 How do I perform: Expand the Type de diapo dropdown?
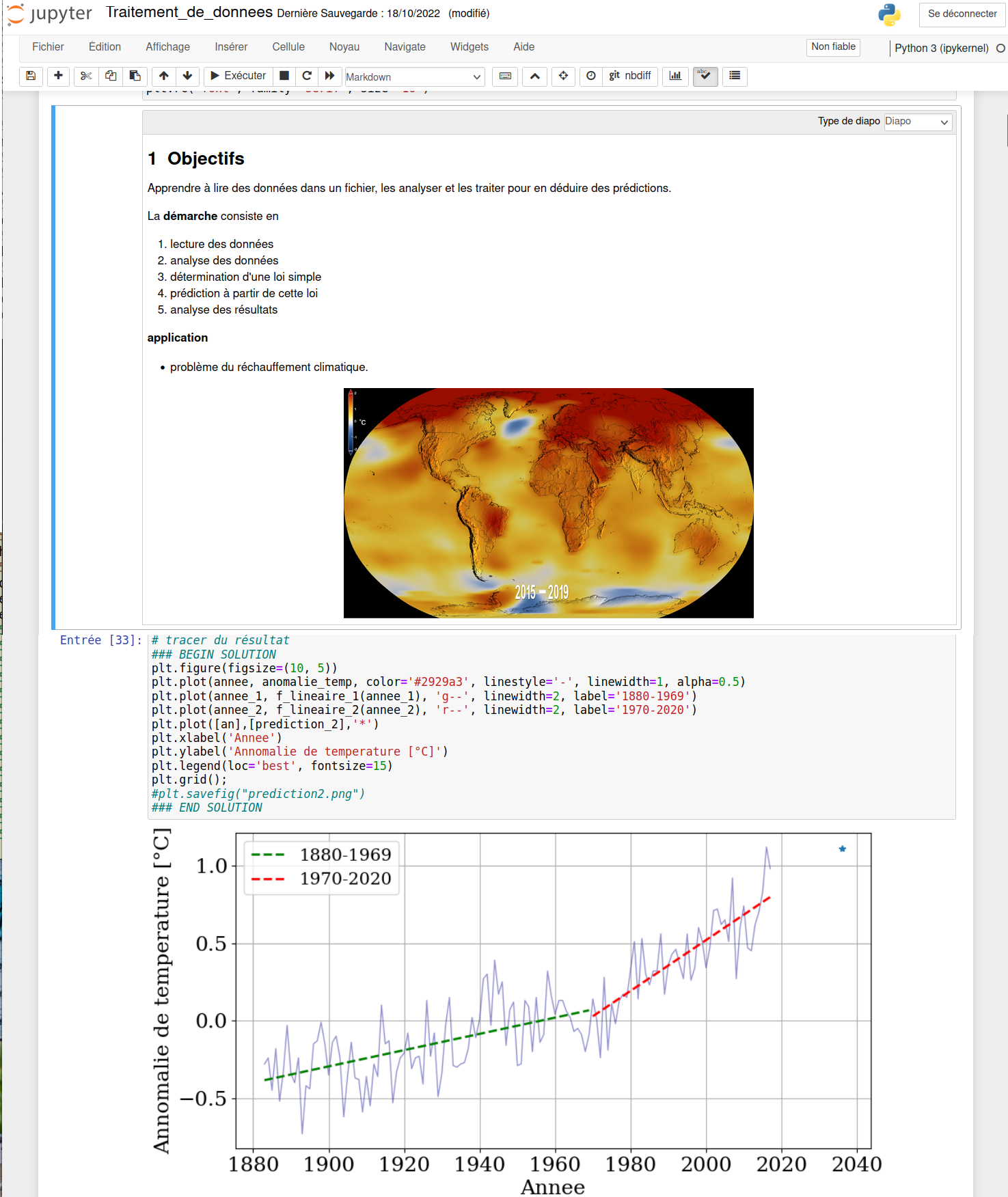coord(916,122)
